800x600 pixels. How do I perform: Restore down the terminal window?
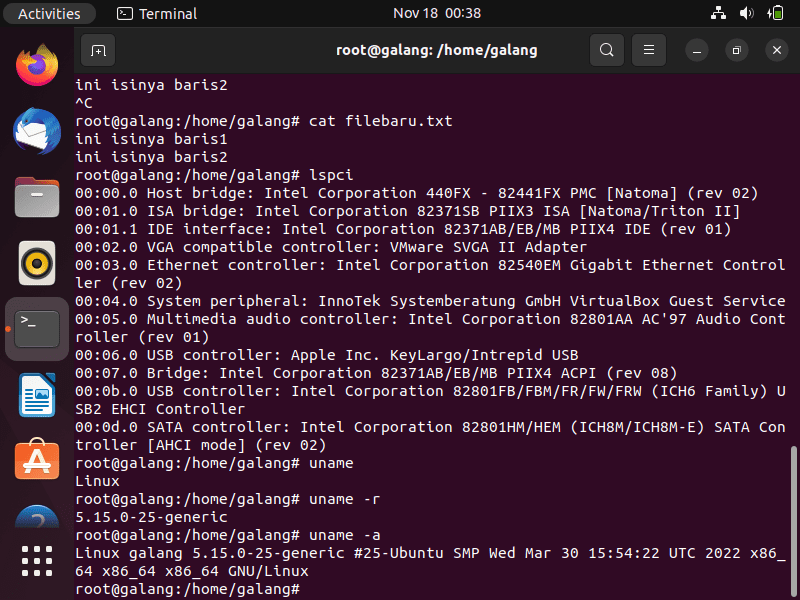(737, 50)
